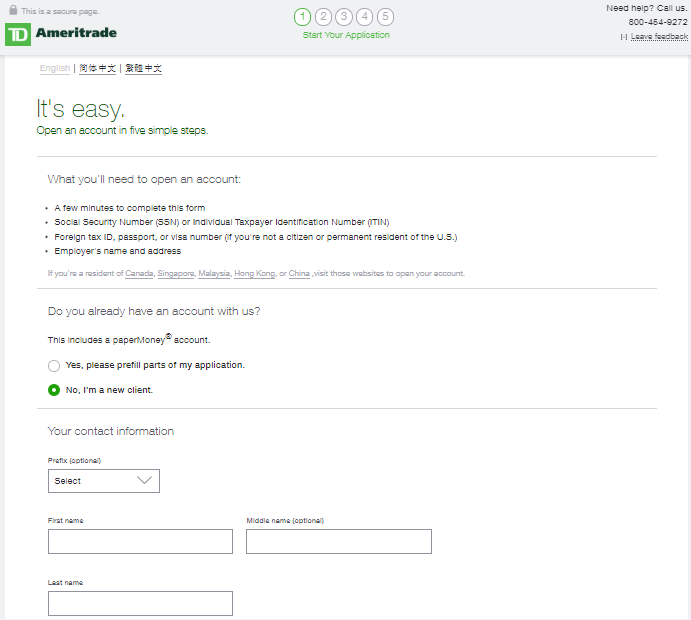Click step 2 circle indicator
This screenshot has width=691, height=620.
tap(324, 17)
